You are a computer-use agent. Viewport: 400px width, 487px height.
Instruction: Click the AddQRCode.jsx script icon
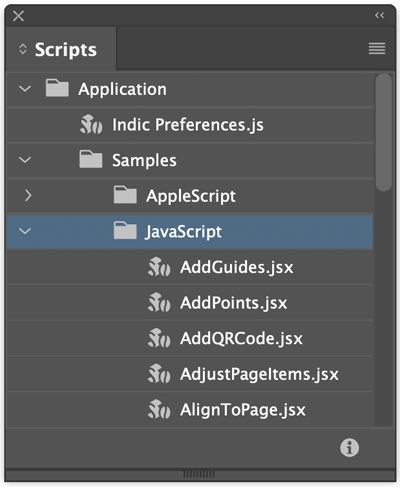tap(159, 338)
